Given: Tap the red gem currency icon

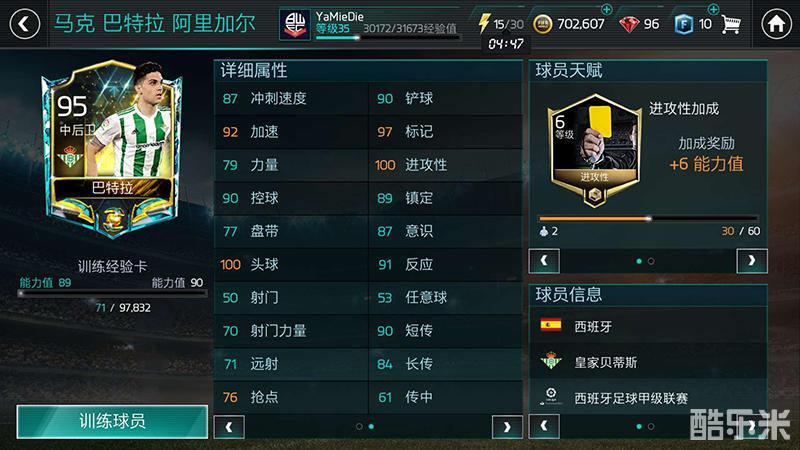Looking at the screenshot, I should tap(629, 24).
